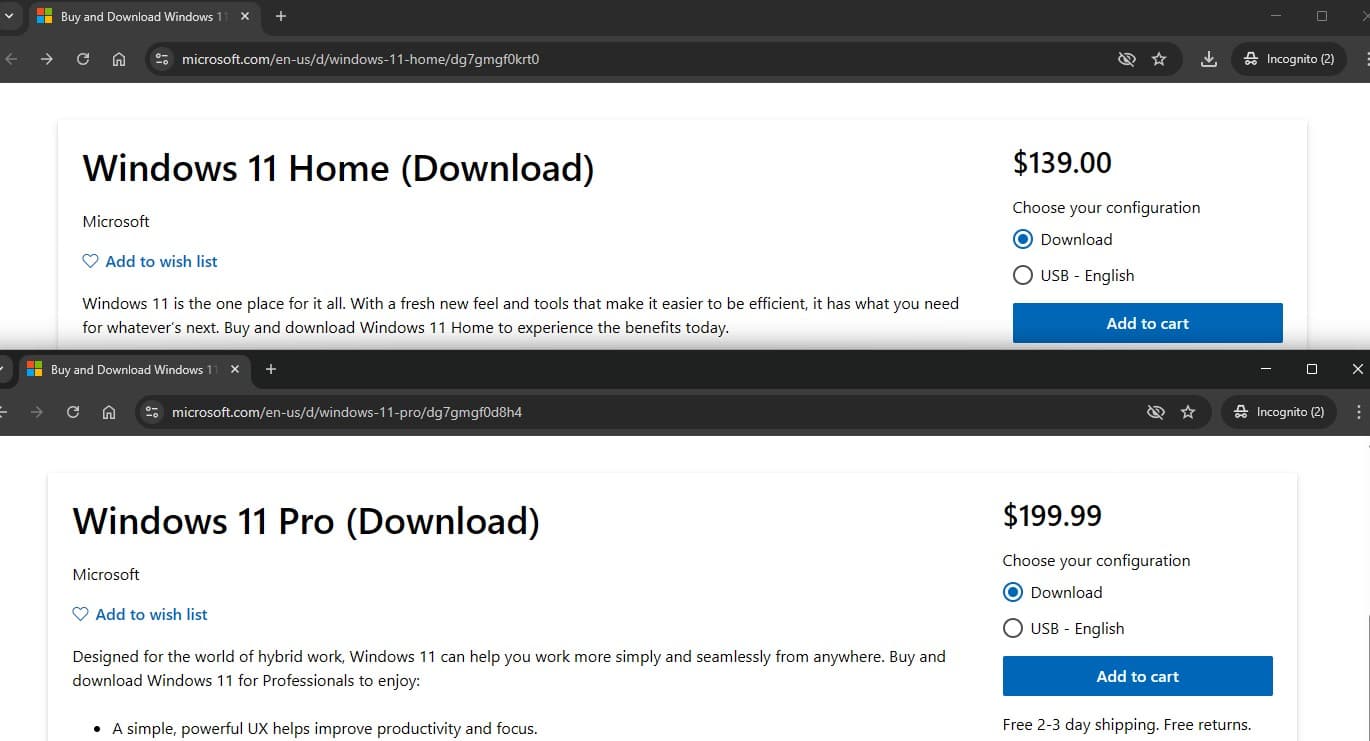Click the Windows 11 Pro address bar URL
Viewport: 1370px width, 741px height.
pos(347,412)
